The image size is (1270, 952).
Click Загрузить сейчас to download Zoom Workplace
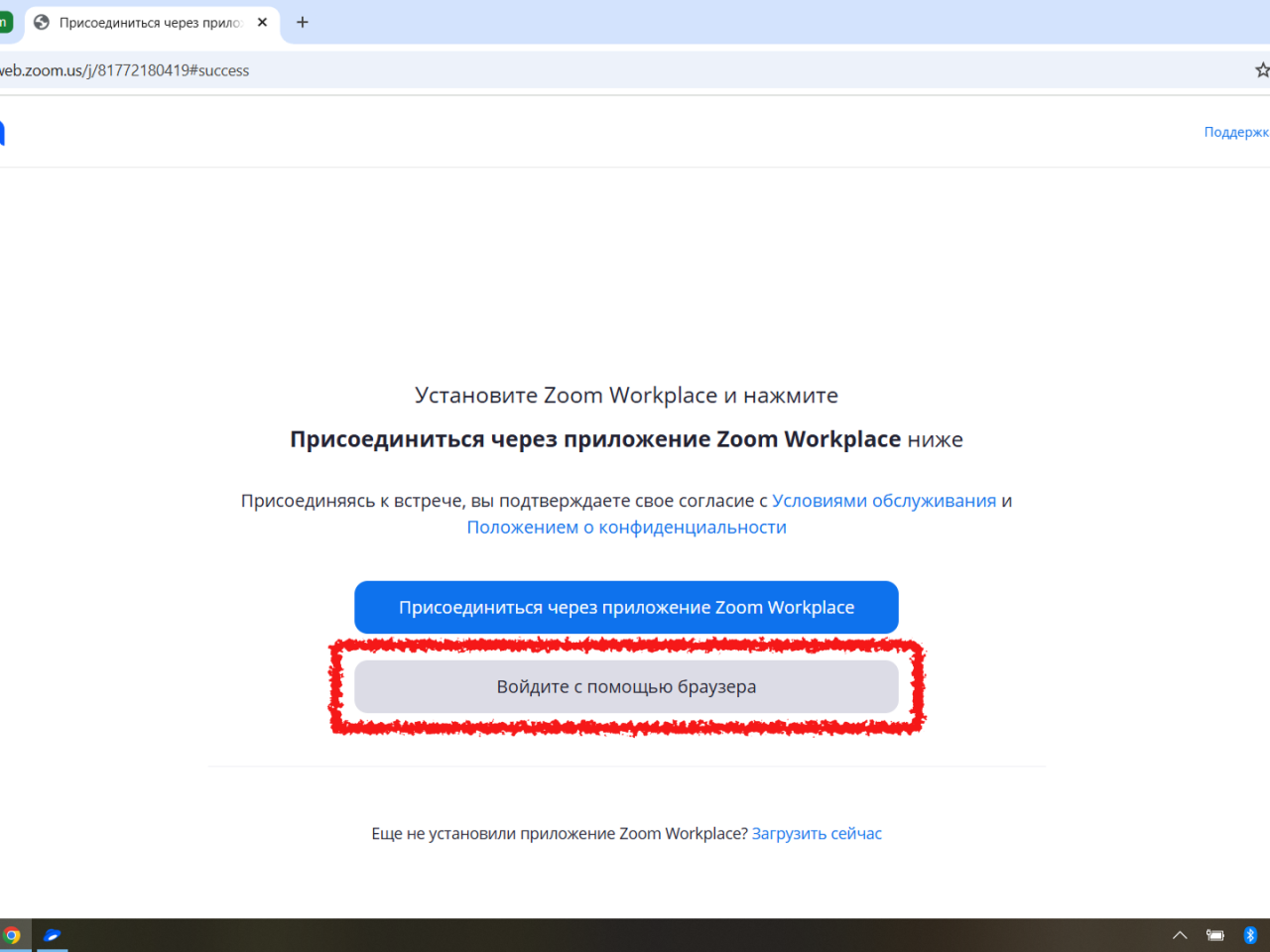pyautogui.click(x=817, y=833)
